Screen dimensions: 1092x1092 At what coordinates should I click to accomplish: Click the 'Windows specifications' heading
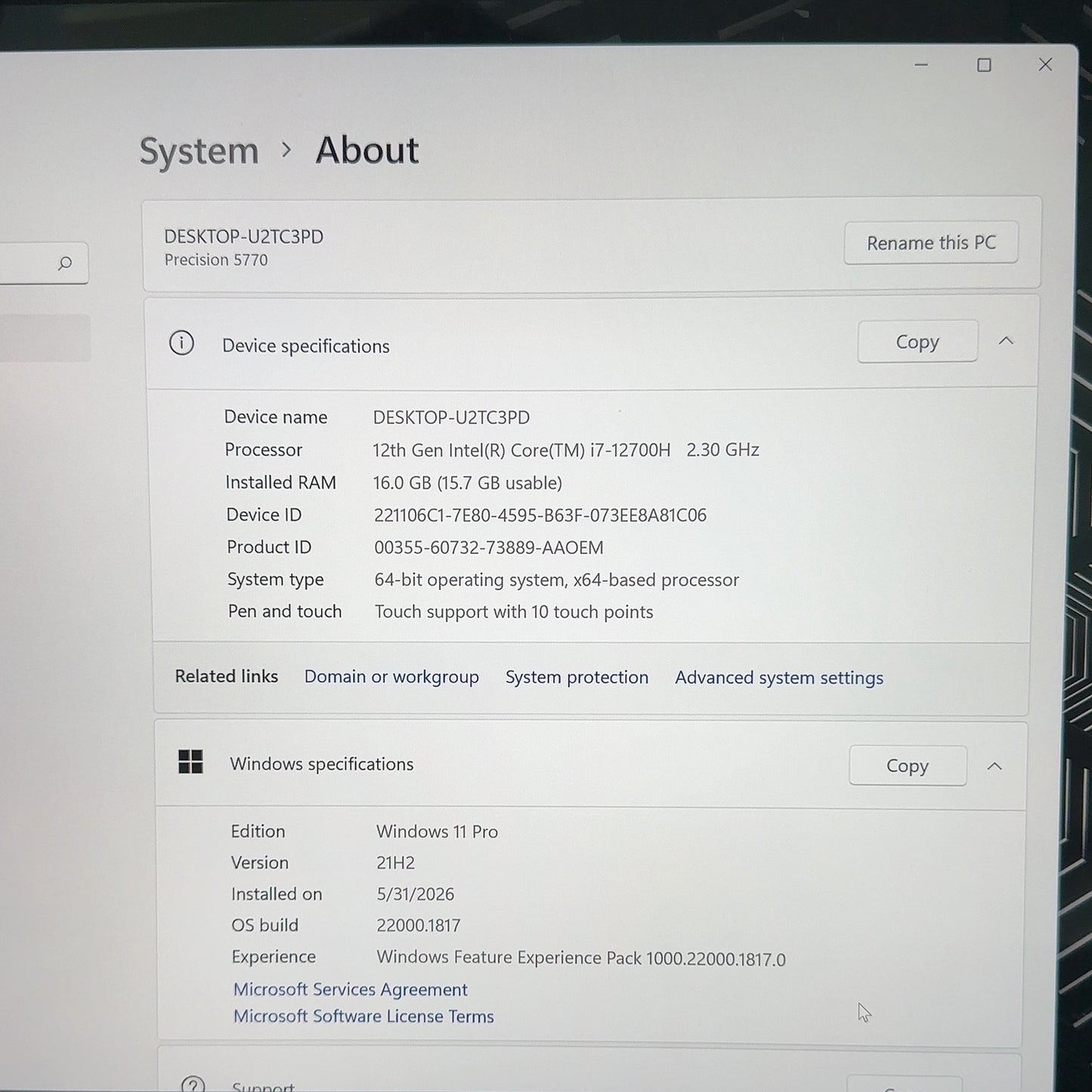(x=322, y=764)
